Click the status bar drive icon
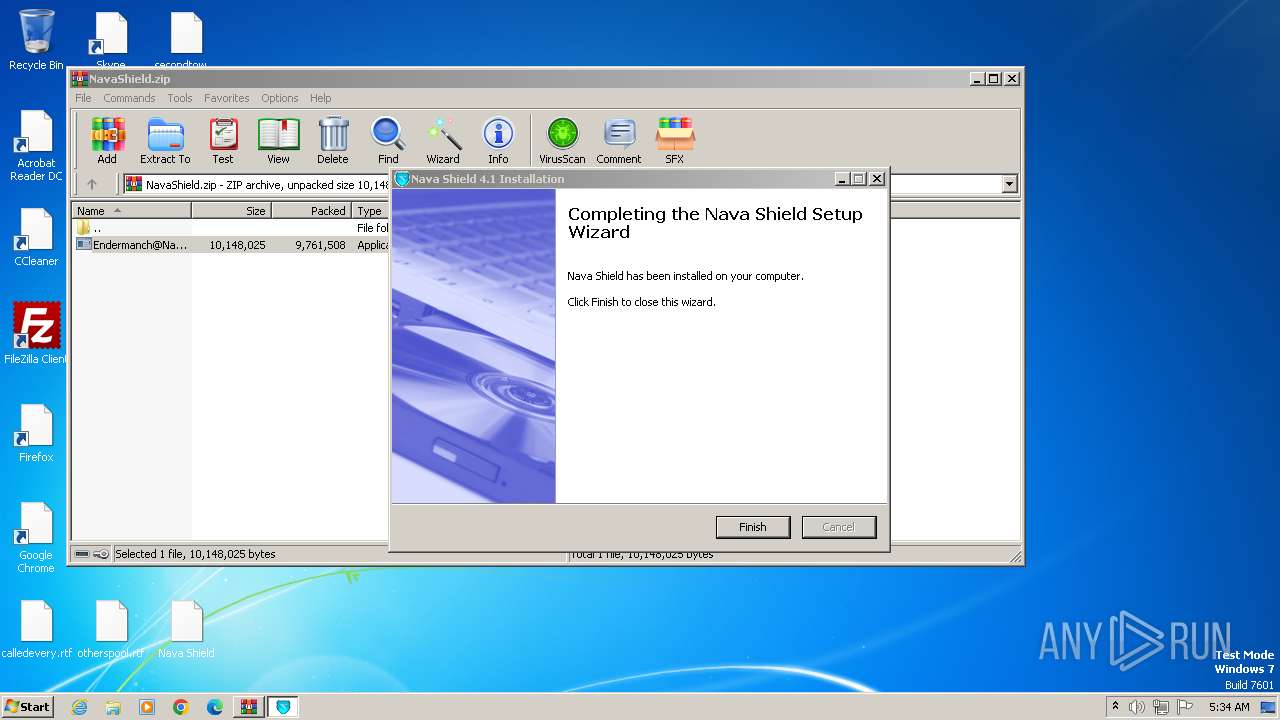The width and height of the screenshot is (1280, 720). [x=83, y=554]
